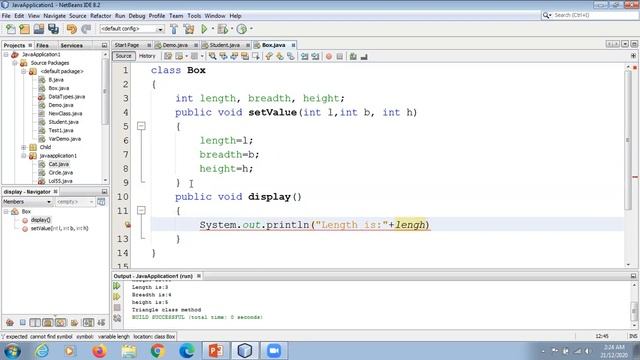Expand the Child package node
The height and width of the screenshot is (360, 640).
click(24, 147)
